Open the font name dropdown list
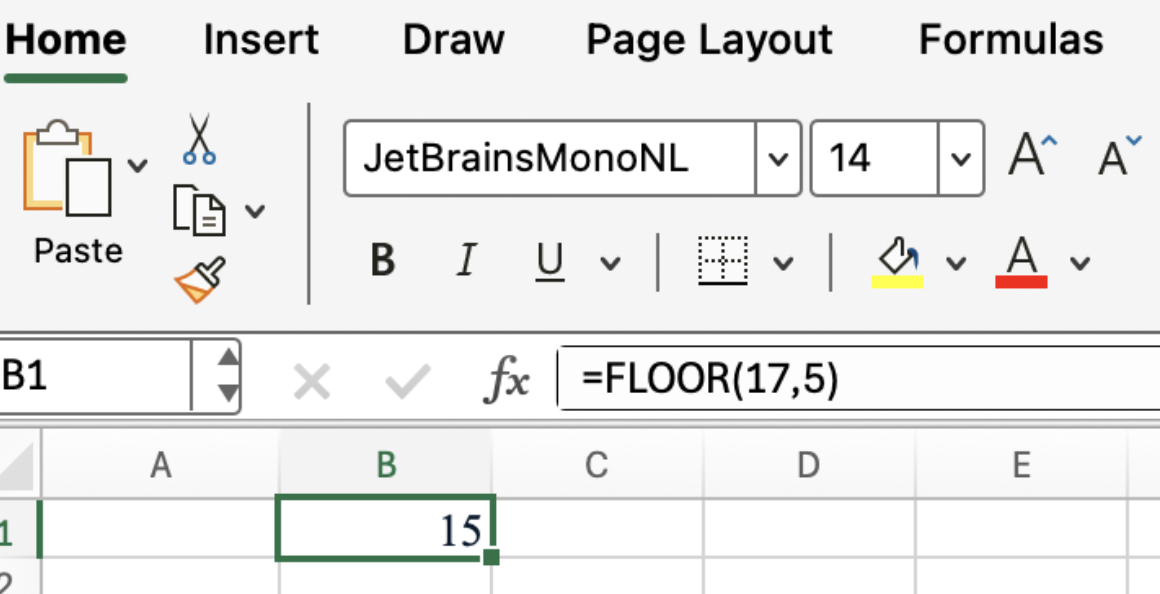This screenshot has height=594, width=1160. (x=778, y=158)
